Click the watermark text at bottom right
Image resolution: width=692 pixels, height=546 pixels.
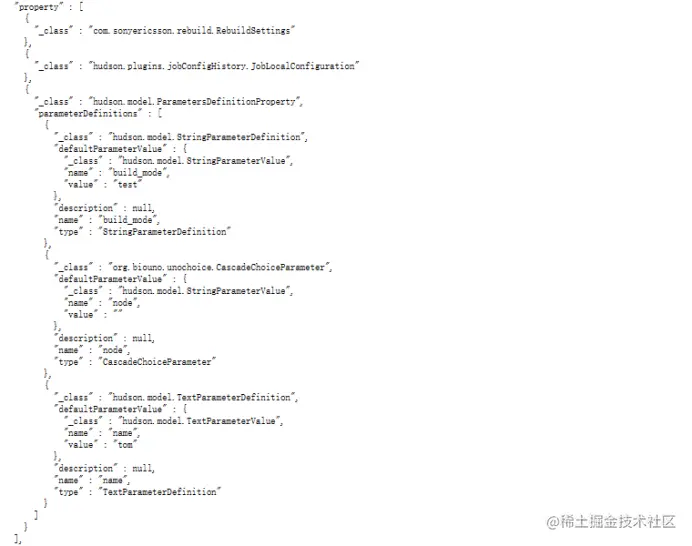pos(611,522)
